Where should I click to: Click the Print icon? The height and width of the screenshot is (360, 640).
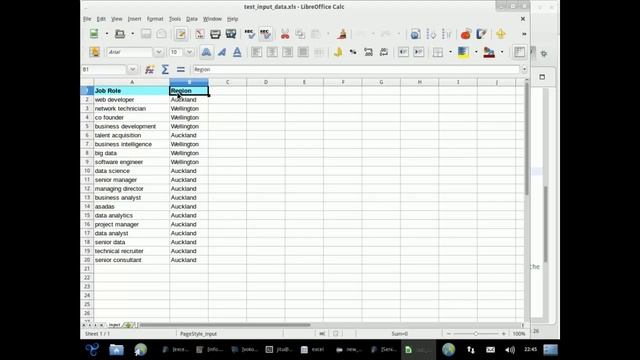click(215, 34)
